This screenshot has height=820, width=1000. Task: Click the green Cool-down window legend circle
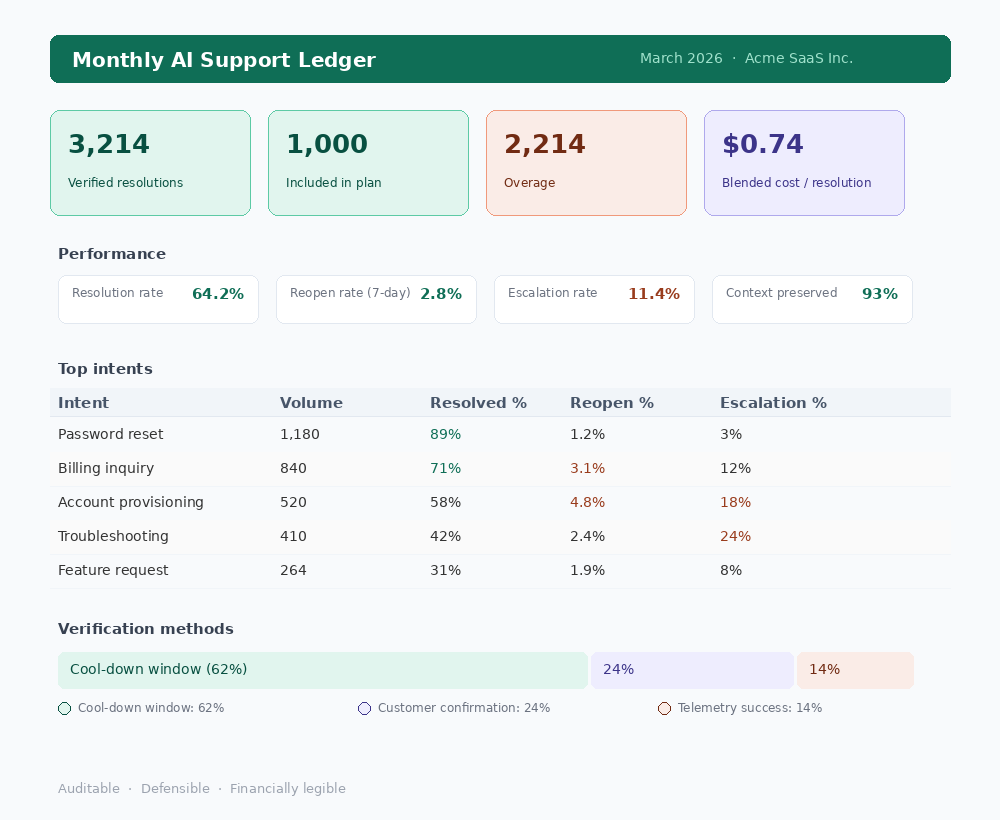[65, 709]
